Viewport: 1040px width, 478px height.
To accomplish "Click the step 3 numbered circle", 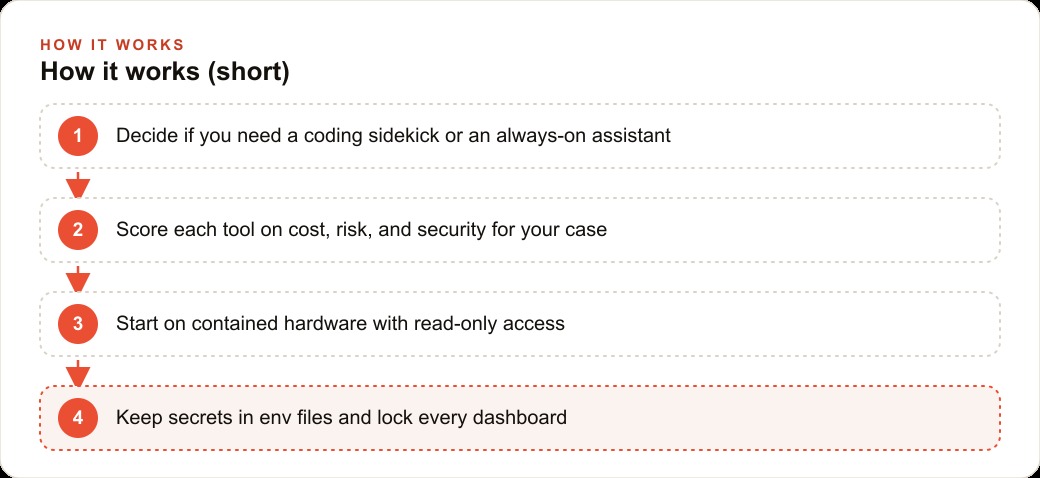I will [78, 324].
